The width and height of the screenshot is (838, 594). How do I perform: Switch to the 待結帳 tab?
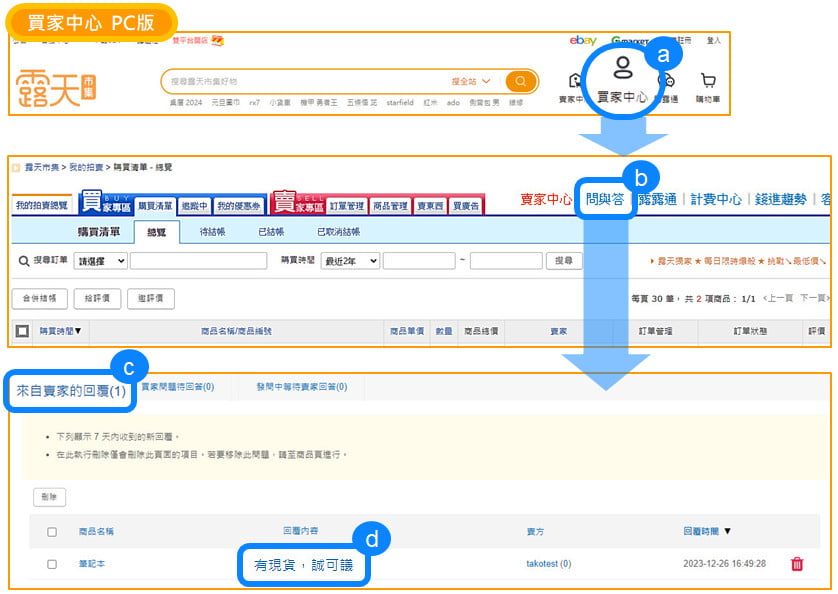[212, 232]
